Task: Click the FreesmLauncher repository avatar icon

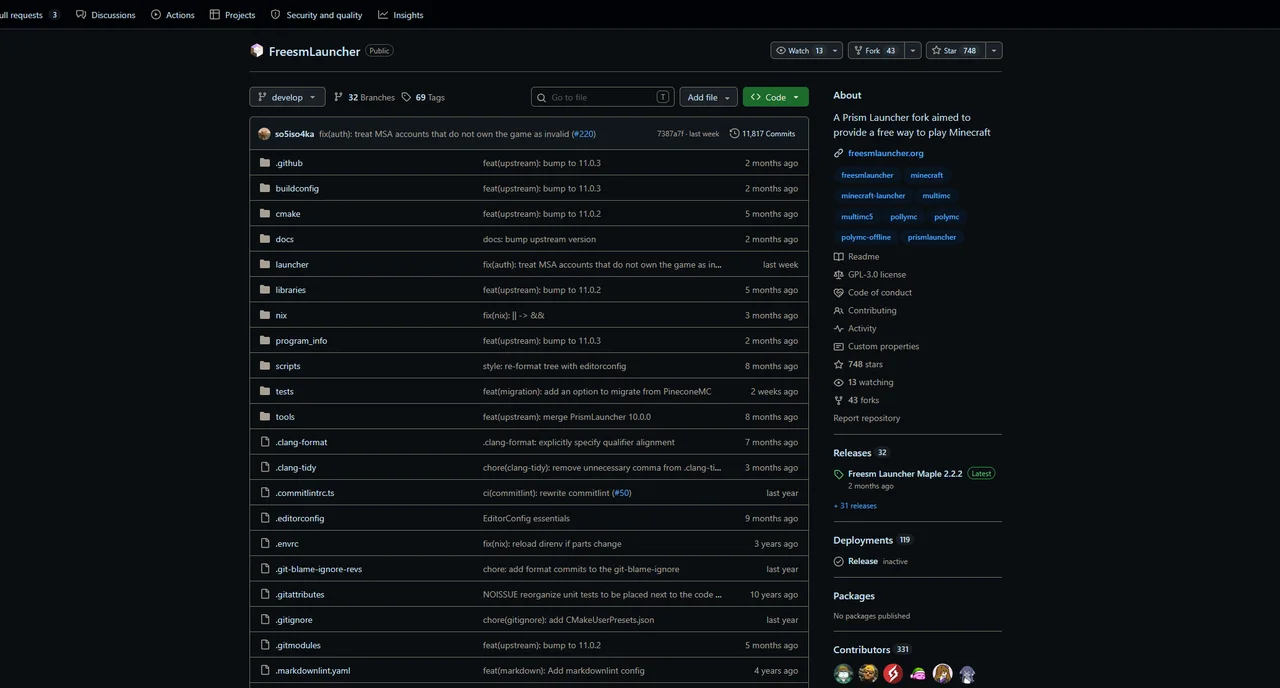Action: 257,51
